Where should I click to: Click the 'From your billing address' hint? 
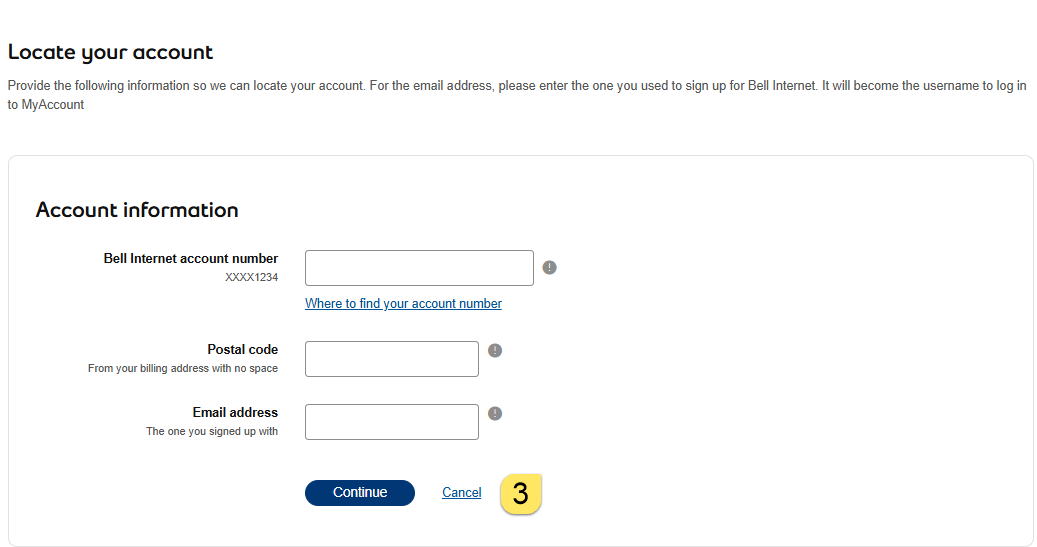click(183, 368)
